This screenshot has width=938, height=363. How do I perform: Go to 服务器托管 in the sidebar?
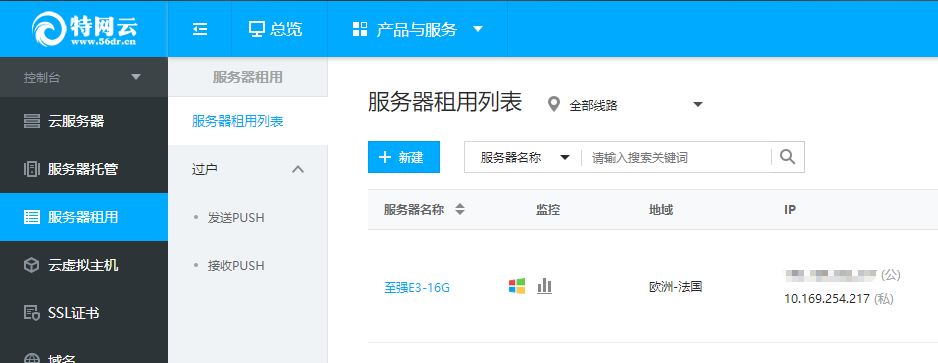[84, 169]
